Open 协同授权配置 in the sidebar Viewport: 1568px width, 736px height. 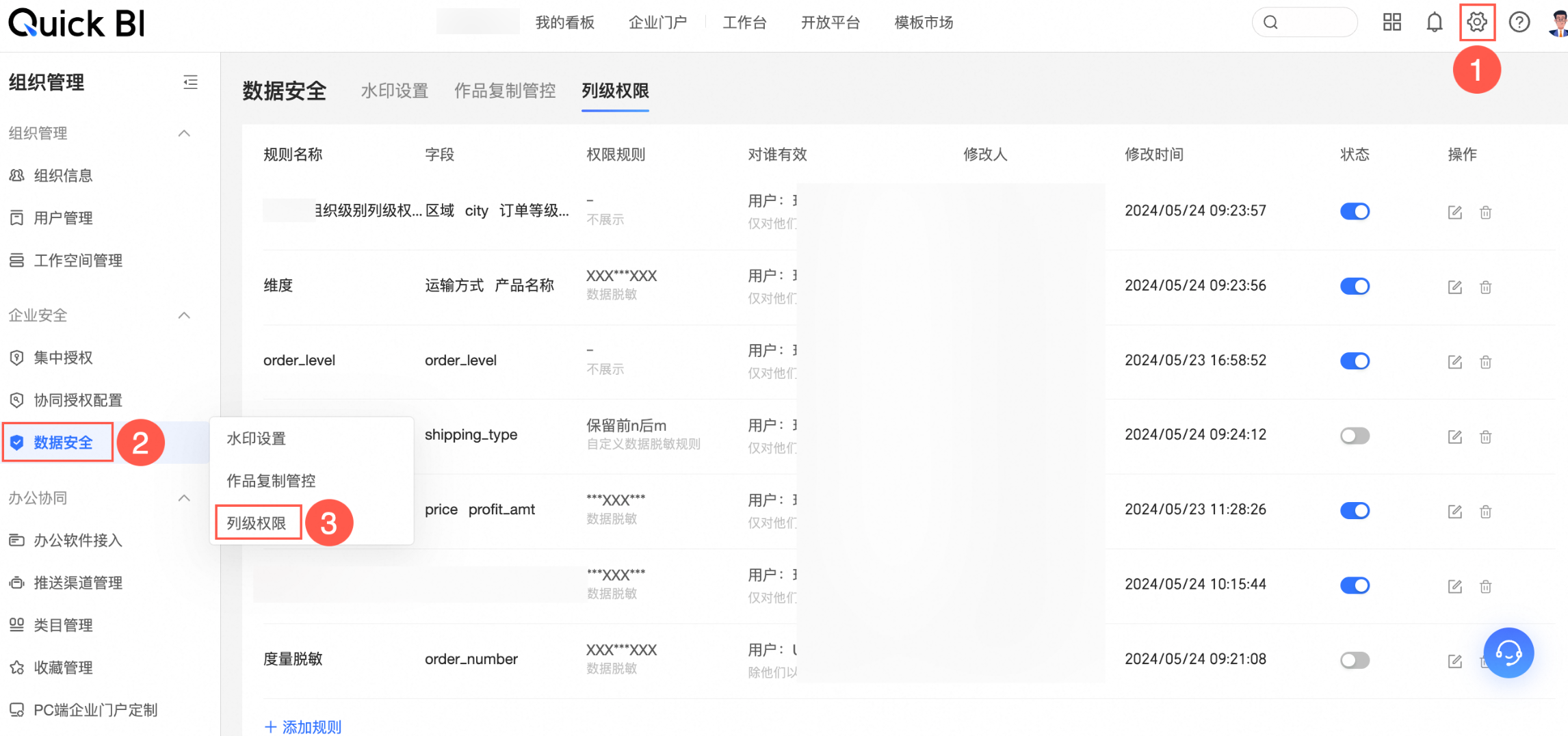point(78,400)
